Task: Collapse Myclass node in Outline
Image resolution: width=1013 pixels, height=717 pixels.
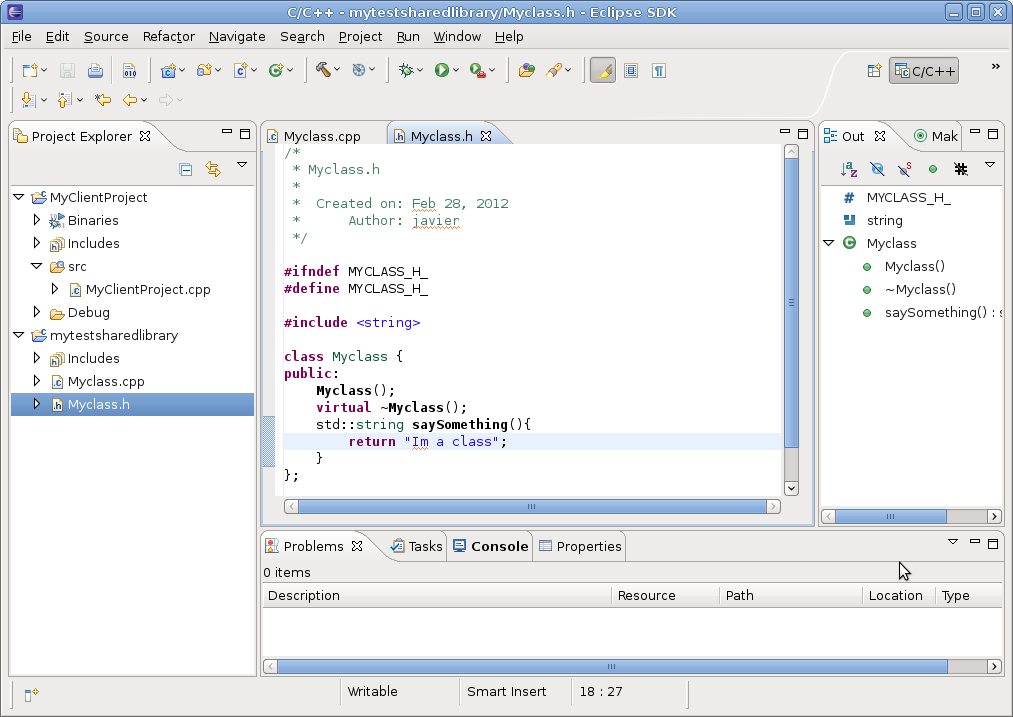Action: [829, 243]
